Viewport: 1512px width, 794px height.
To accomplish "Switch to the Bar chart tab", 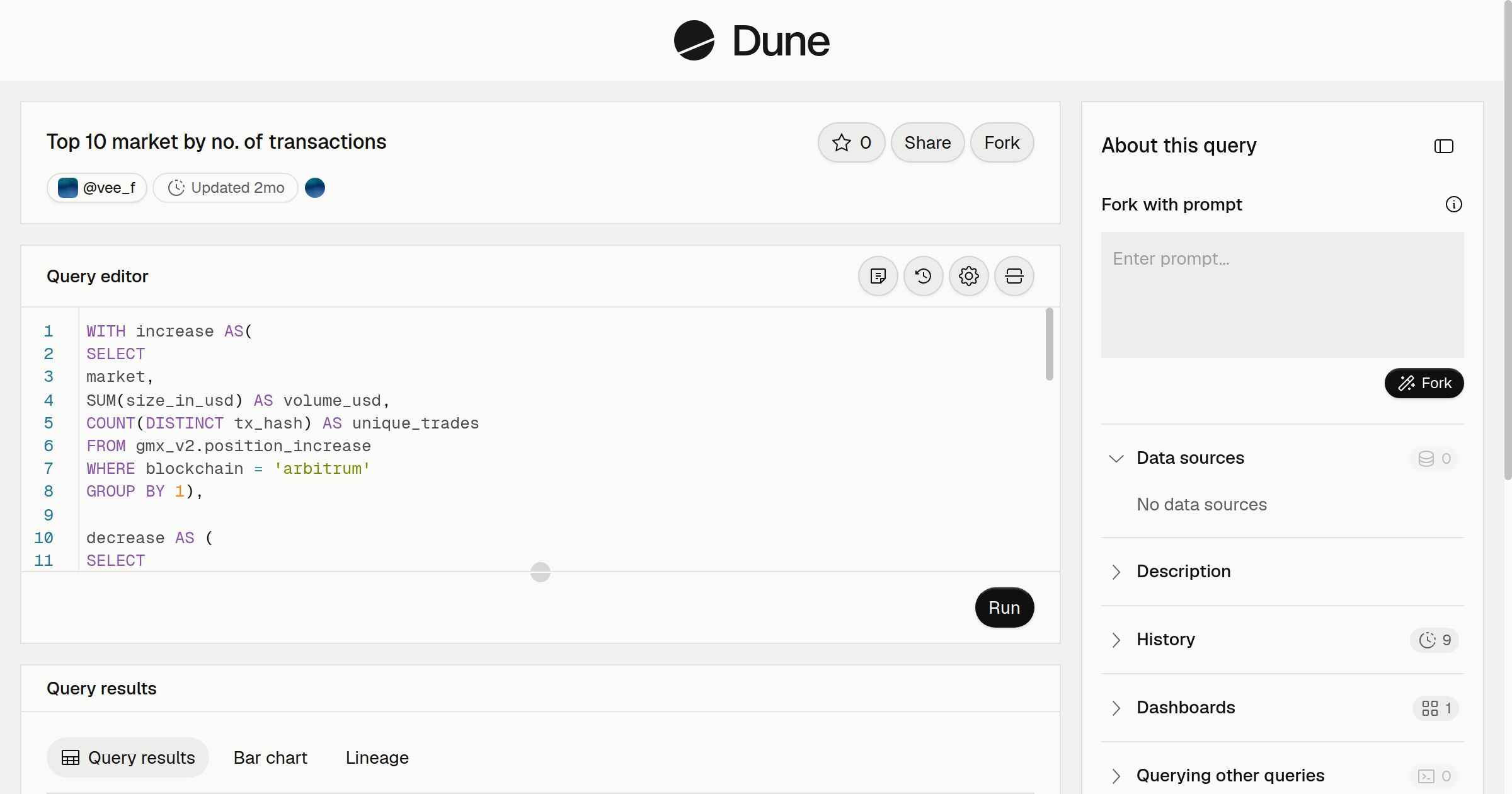I will click(270, 757).
